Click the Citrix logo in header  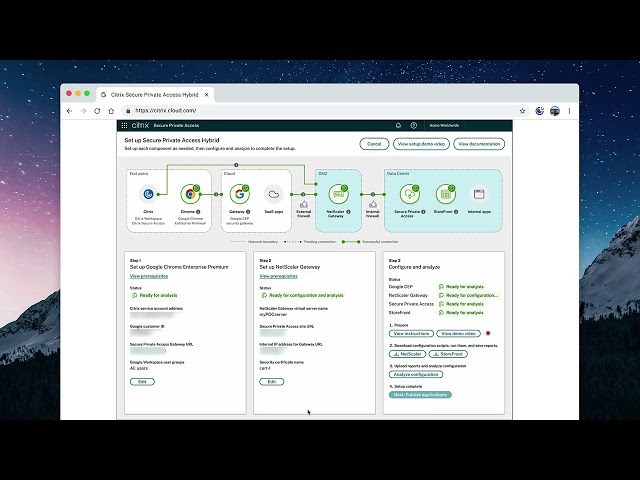(140, 125)
